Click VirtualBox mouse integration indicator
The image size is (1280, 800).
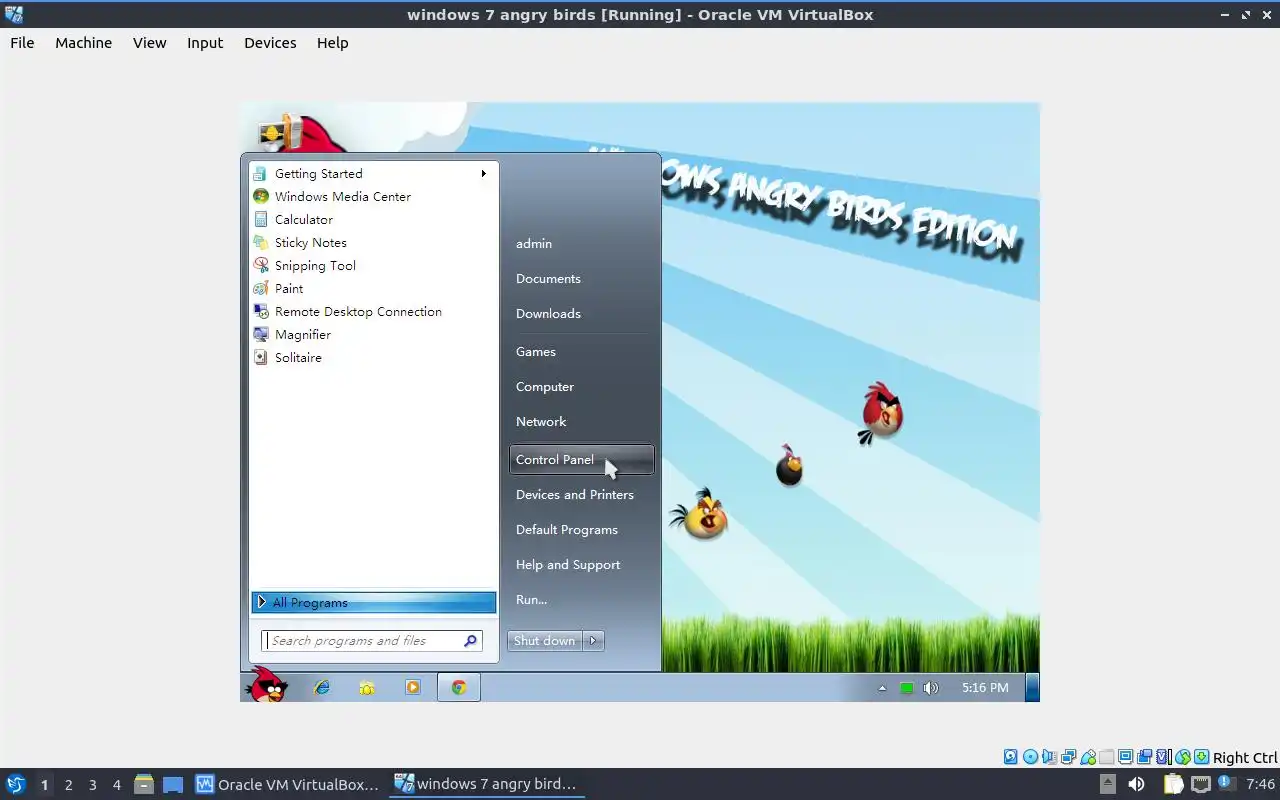coord(1183,757)
